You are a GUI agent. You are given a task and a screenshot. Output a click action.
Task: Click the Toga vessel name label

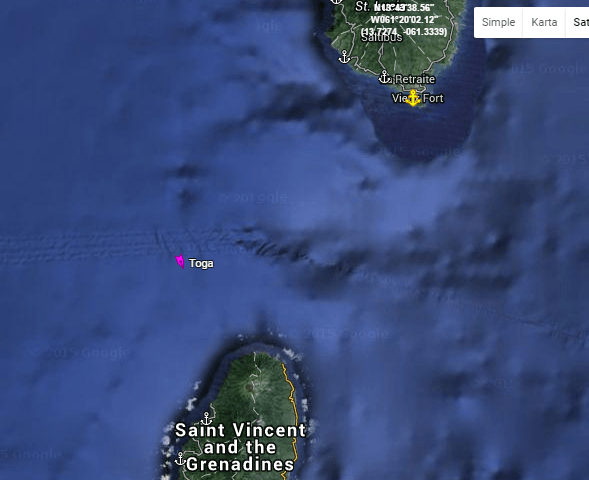(201, 263)
